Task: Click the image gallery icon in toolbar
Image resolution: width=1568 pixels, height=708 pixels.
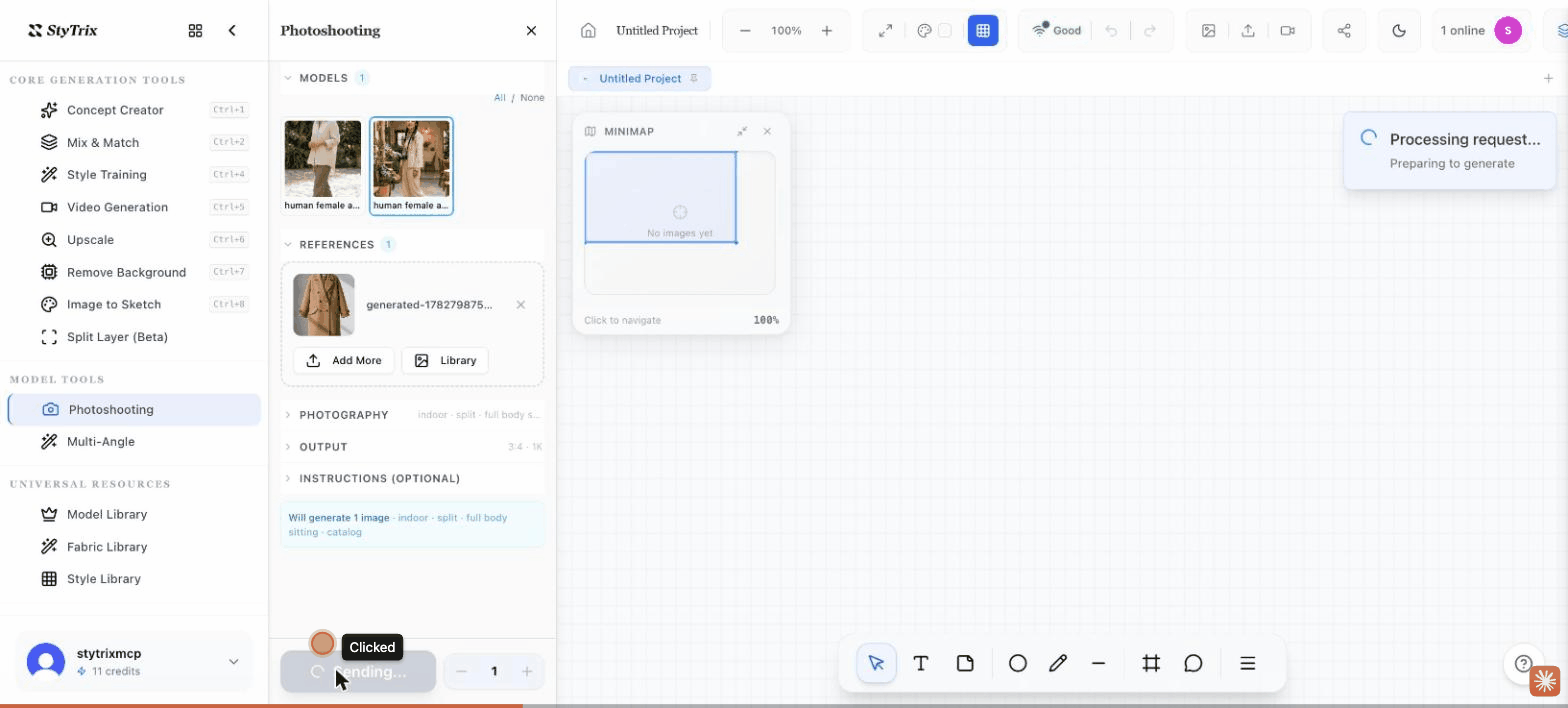Action: [x=1209, y=30]
